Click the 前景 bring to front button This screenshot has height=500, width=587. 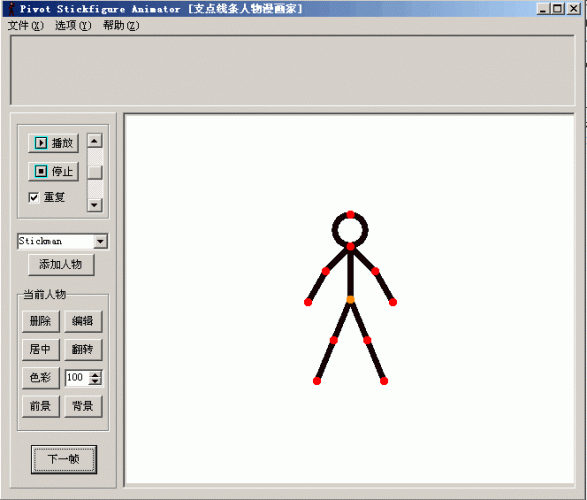tap(40, 406)
